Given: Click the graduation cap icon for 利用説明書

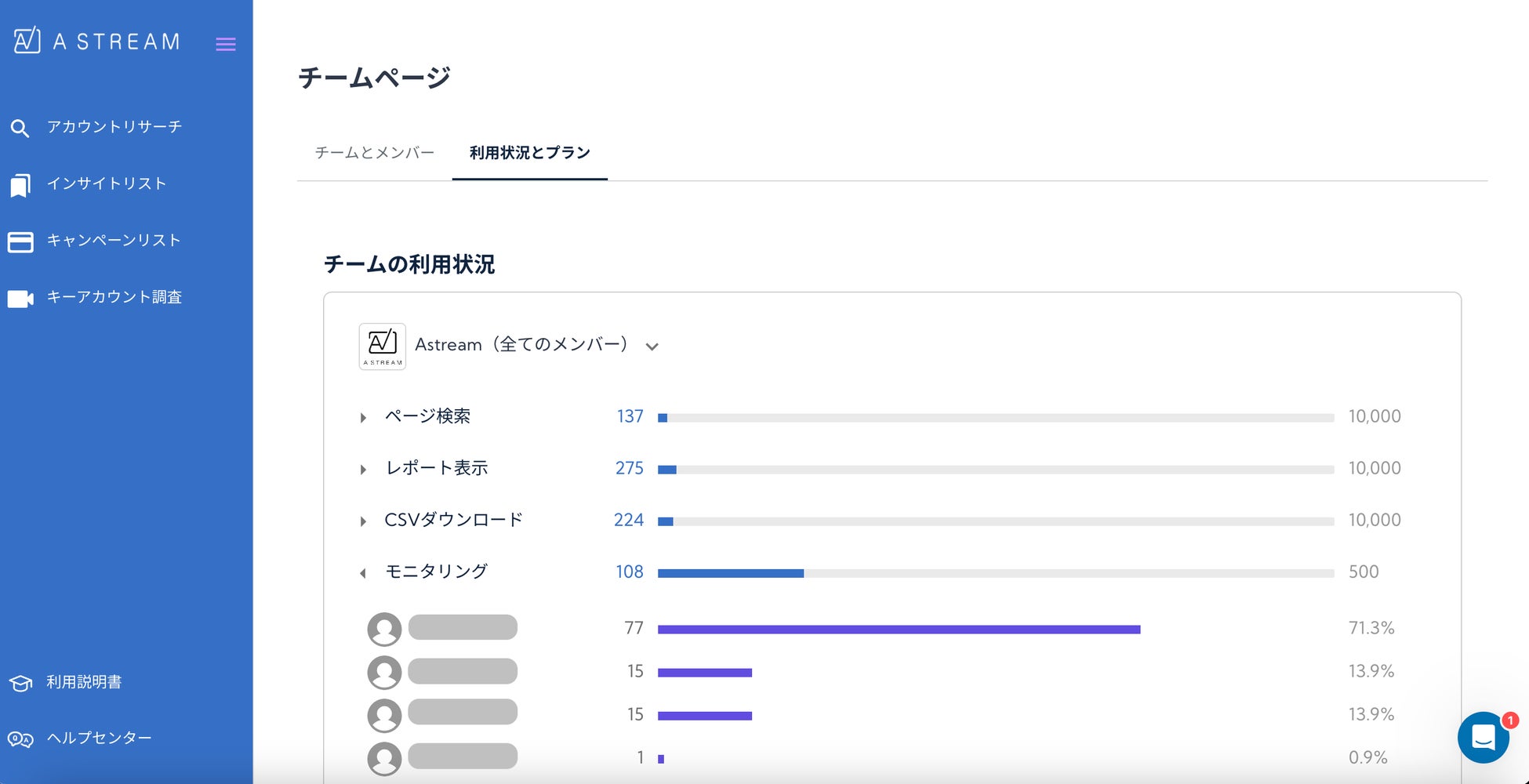Looking at the screenshot, I should pos(20,683).
